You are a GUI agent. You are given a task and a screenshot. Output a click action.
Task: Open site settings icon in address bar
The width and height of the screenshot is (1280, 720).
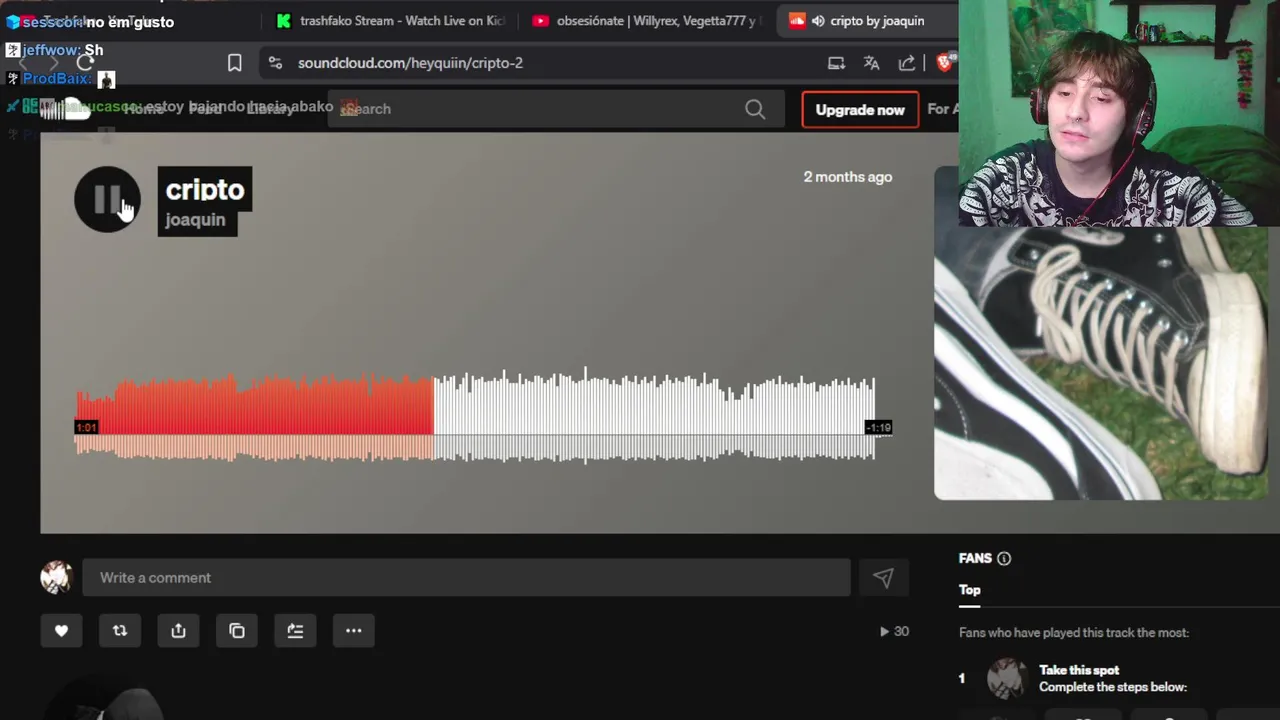point(275,63)
